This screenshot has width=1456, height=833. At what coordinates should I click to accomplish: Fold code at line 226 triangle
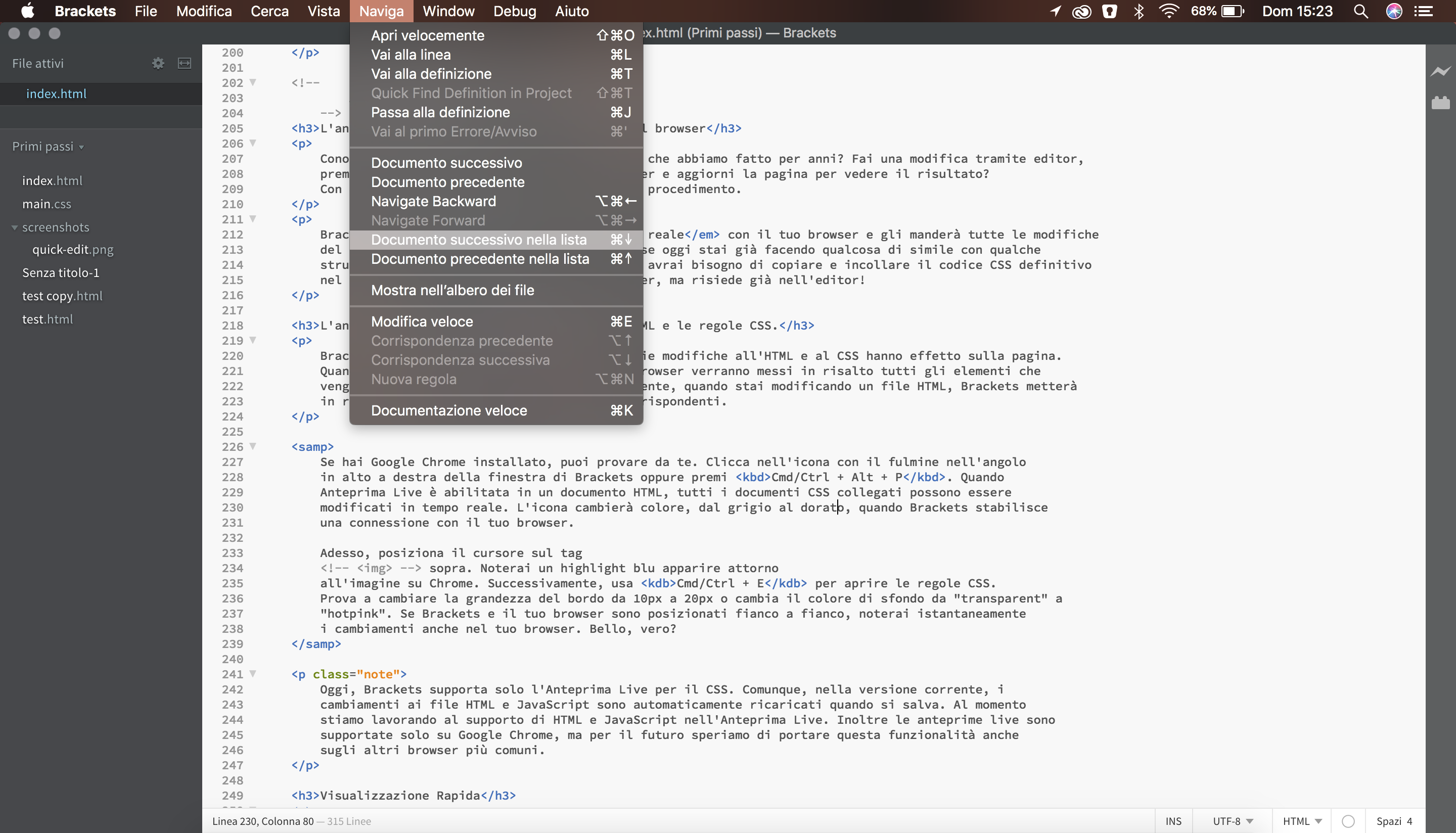pyautogui.click(x=253, y=446)
